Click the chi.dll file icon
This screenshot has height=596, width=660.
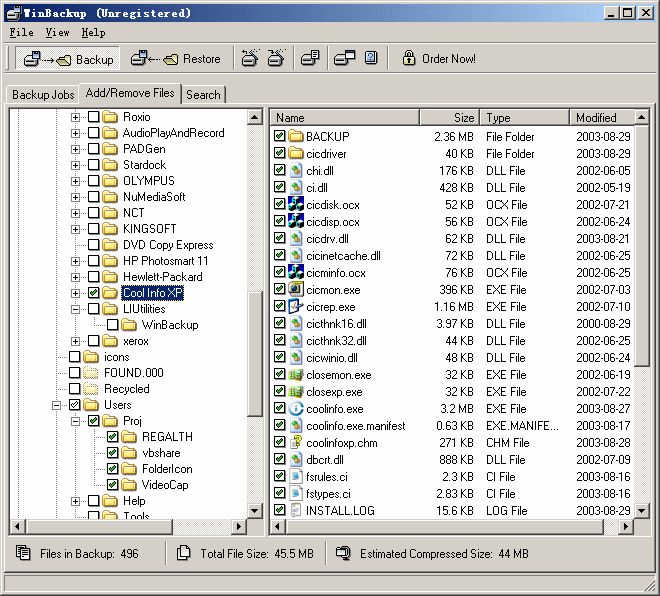[296, 170]
